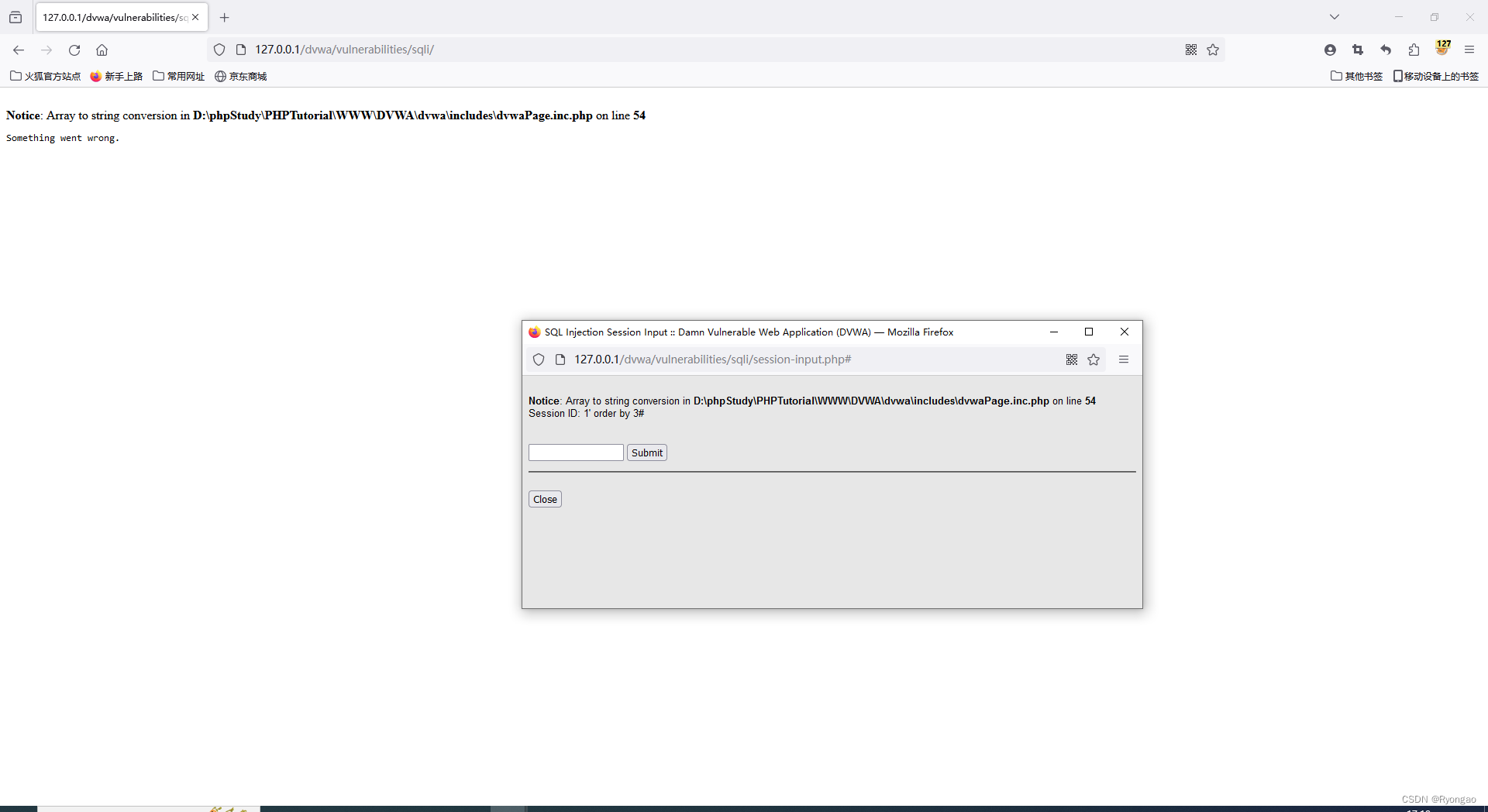
Task: Open the 移动设备上的书签 folder
Action: [x=1436, y=76]
